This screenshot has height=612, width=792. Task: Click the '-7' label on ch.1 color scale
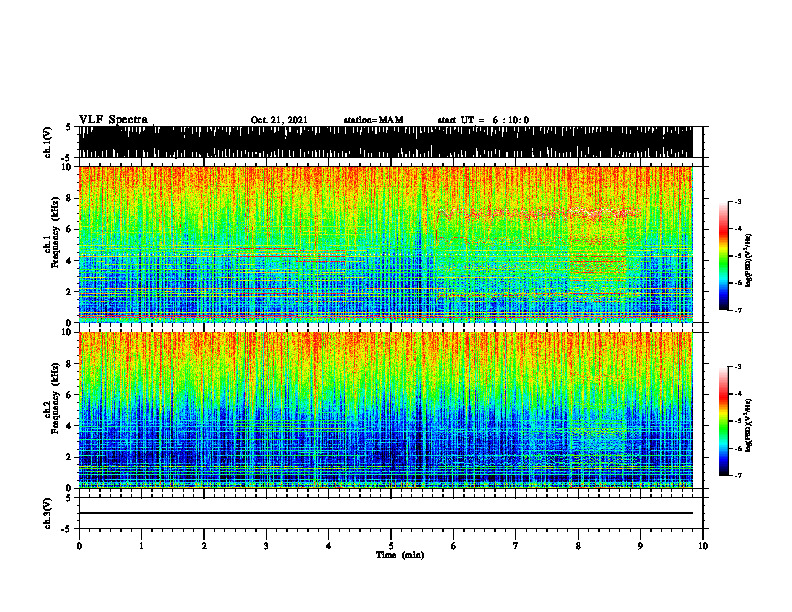(737, 310)
